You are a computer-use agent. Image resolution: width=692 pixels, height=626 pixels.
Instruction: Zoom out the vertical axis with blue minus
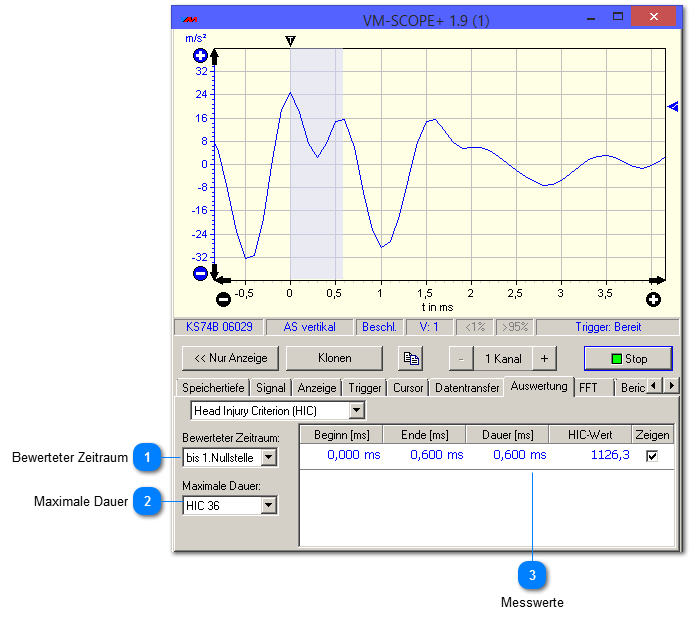pyautogui.click(x=200, y=273)
